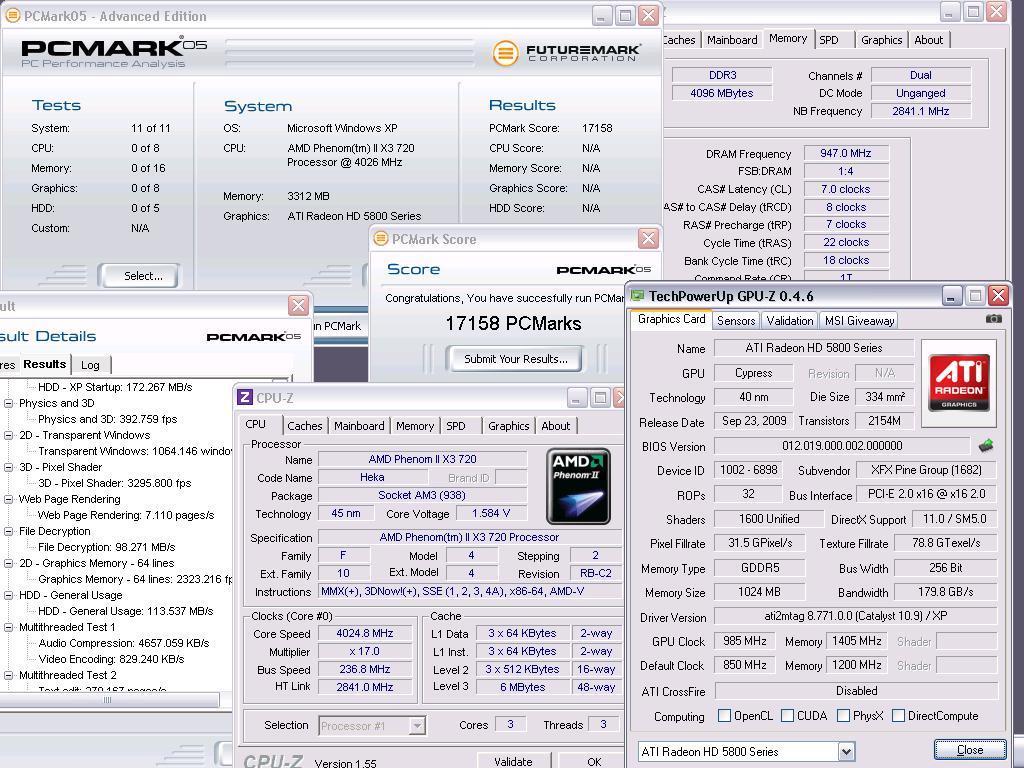Image resolution: width=1024 pixels, height=768 pixels.
Task: Click the CPU-Z title bar icon
Action: coord(245,397)
